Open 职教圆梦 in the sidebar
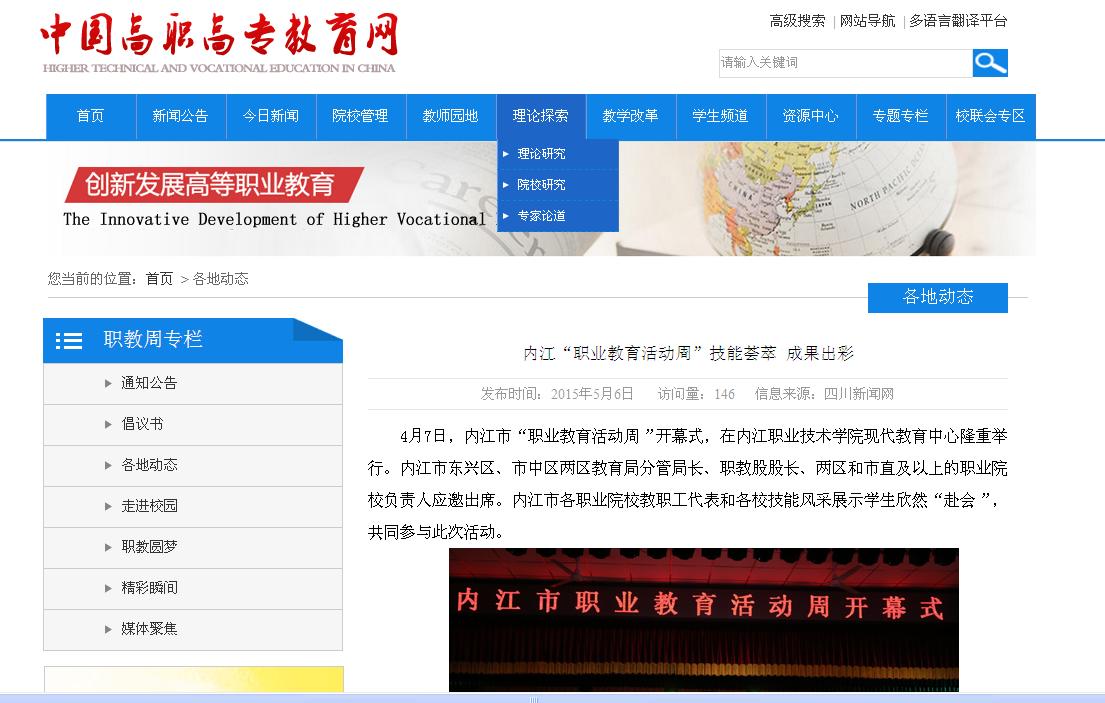Image resolution: width=1105 pixels, height=703 pixels. [193, 547]
